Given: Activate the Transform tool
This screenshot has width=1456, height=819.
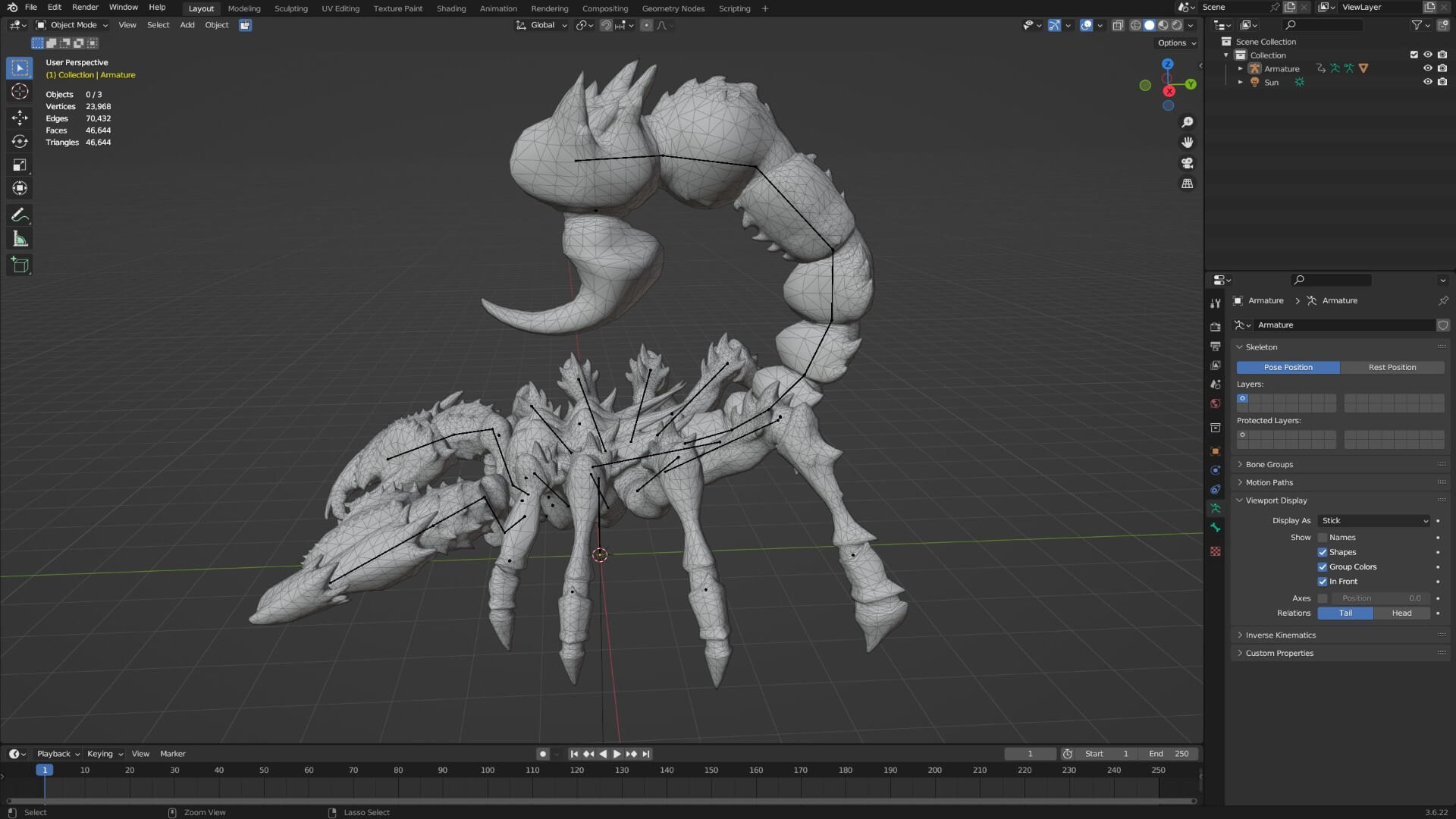Looking at the screenshot, I should pyautogui.click(x=20, y=188).
